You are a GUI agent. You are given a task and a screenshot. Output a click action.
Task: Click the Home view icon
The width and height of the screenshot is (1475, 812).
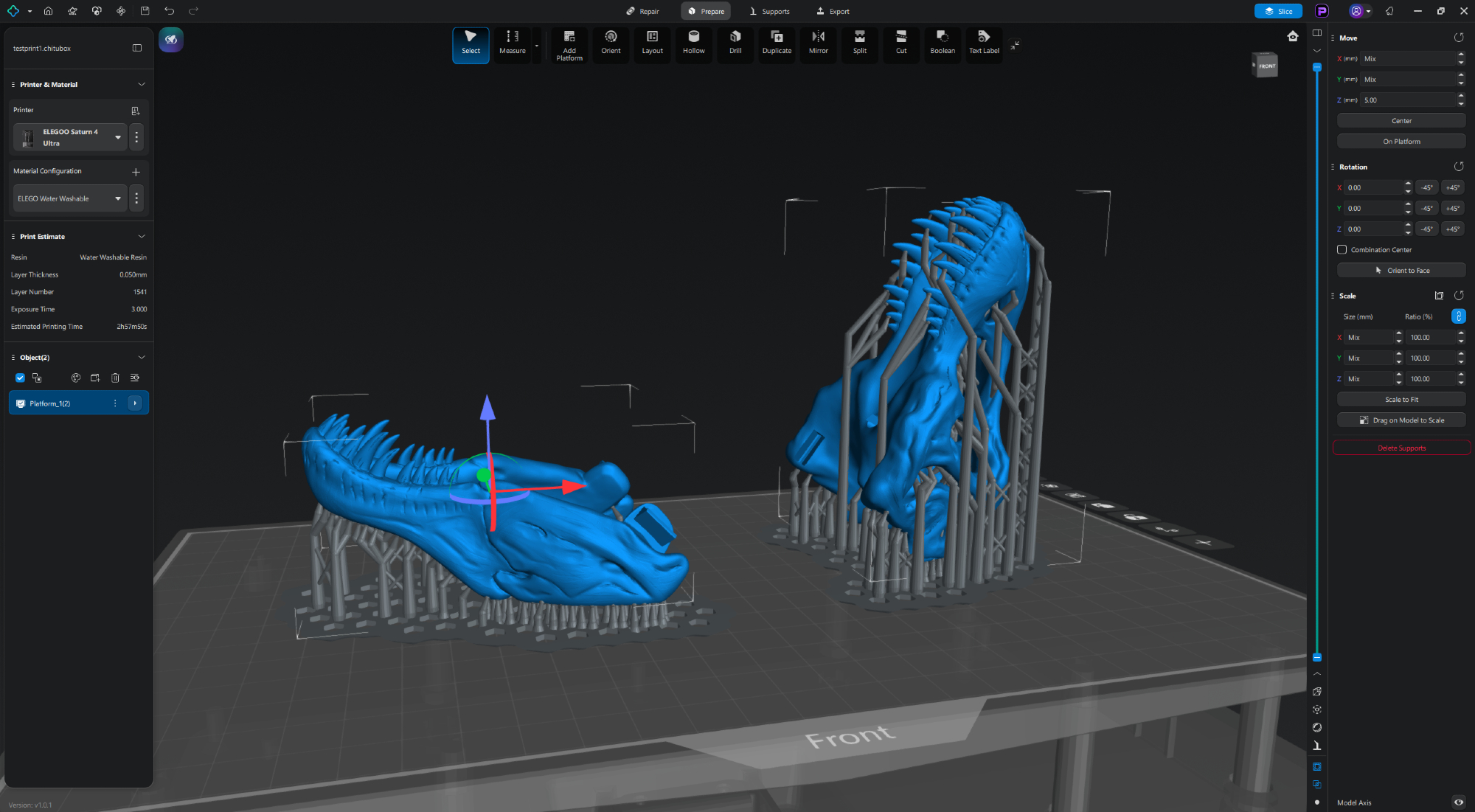point(1292,36)
